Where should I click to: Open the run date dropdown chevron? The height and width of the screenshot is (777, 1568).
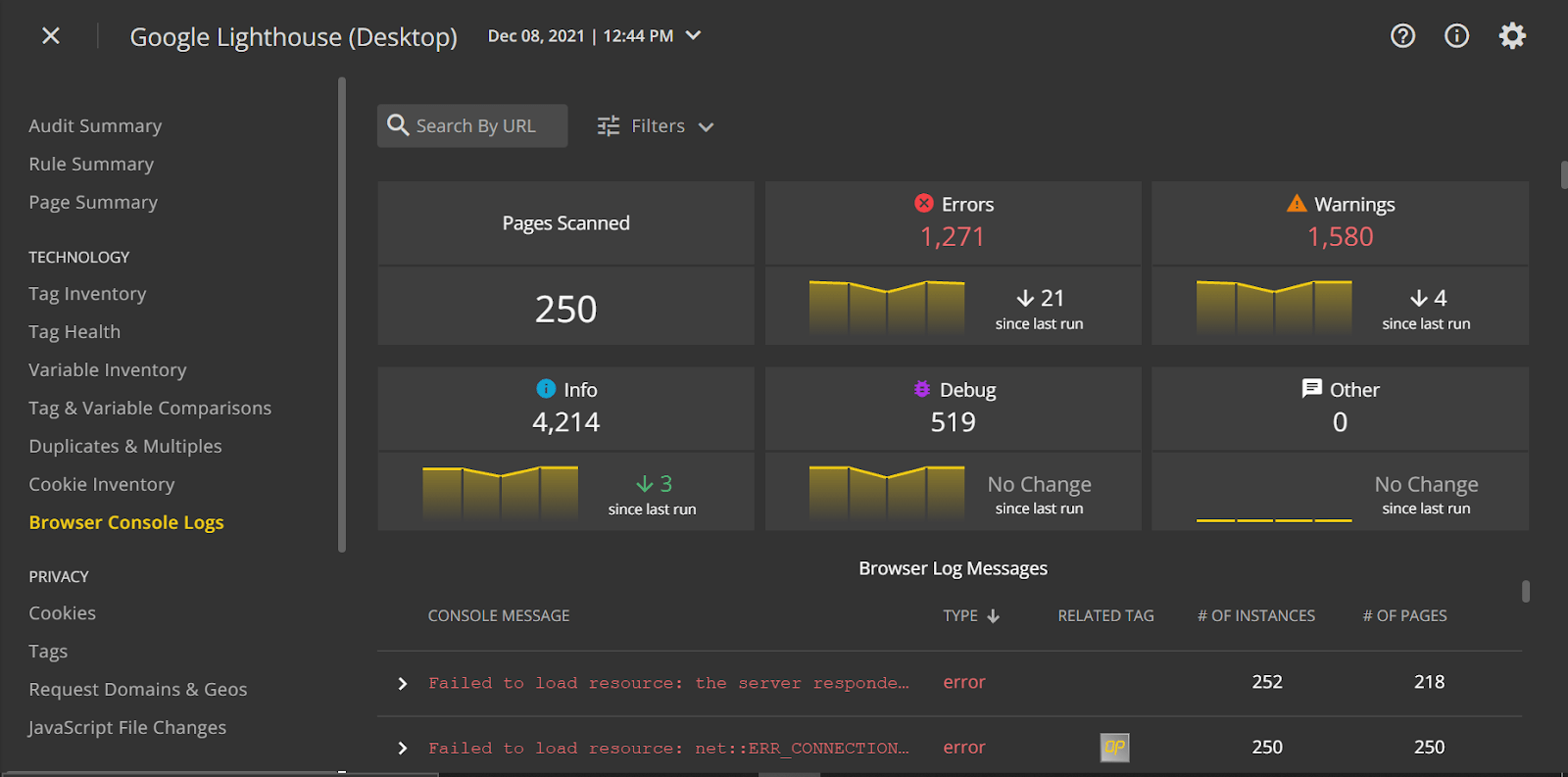(693, 35)
